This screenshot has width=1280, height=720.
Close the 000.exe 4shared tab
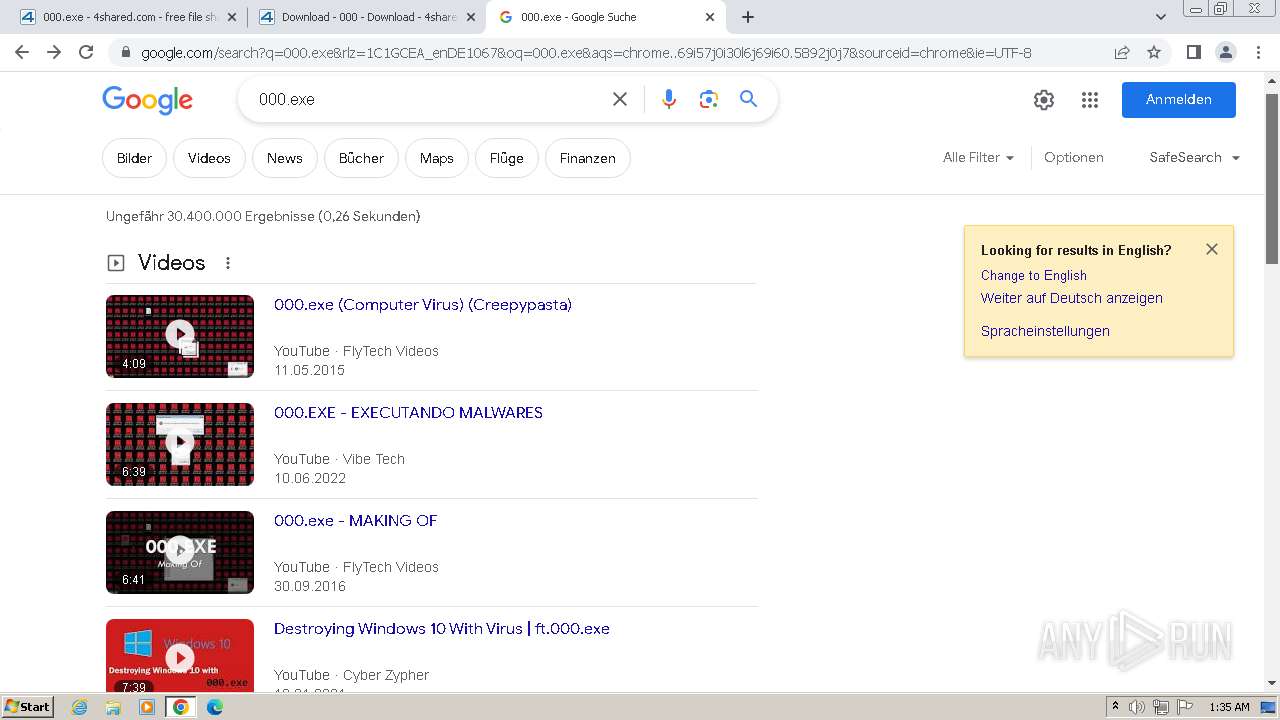(x=232, y=17)
